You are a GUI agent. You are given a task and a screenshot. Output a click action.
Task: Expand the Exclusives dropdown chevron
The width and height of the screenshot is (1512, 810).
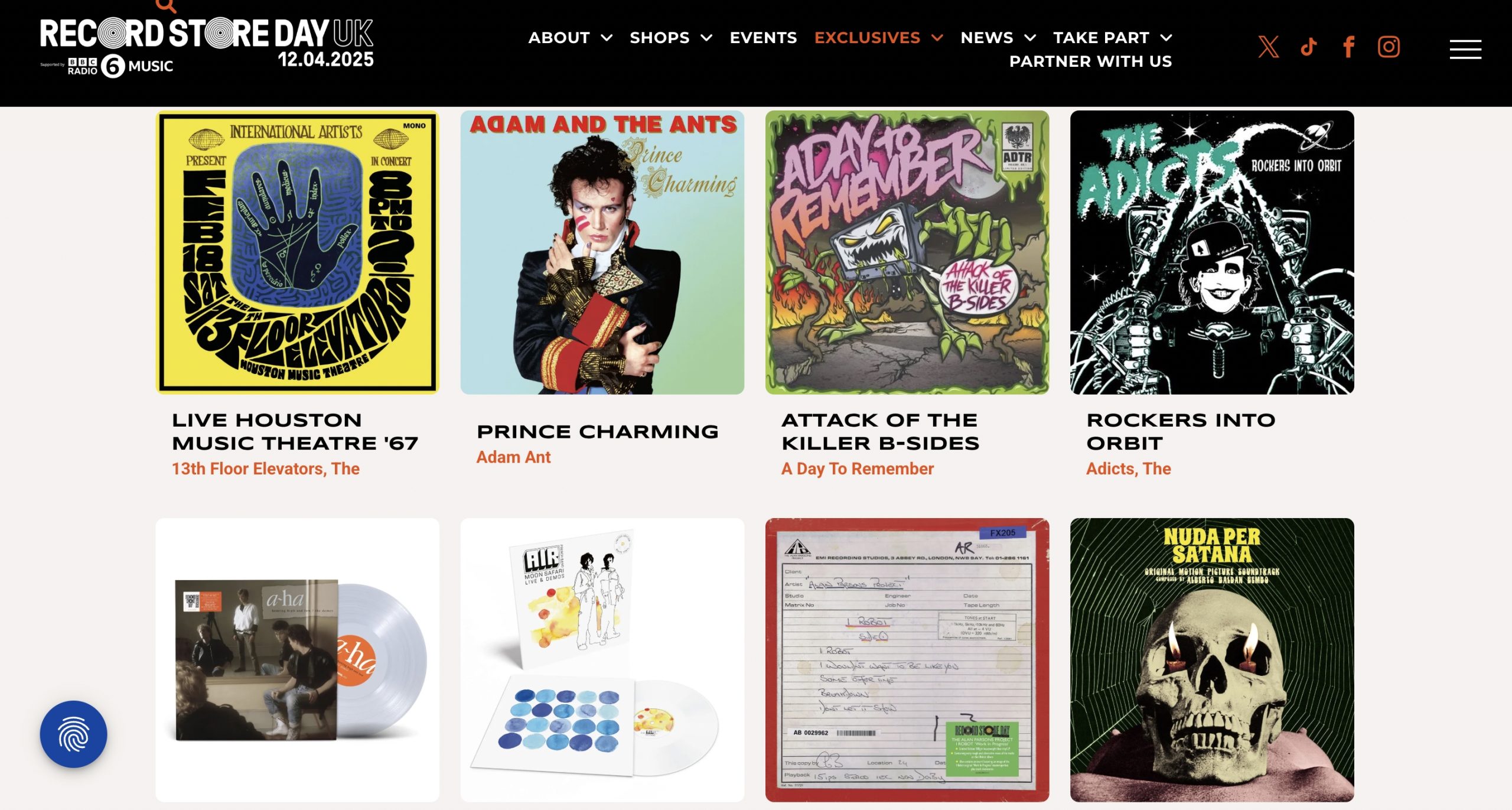(937, 38)
